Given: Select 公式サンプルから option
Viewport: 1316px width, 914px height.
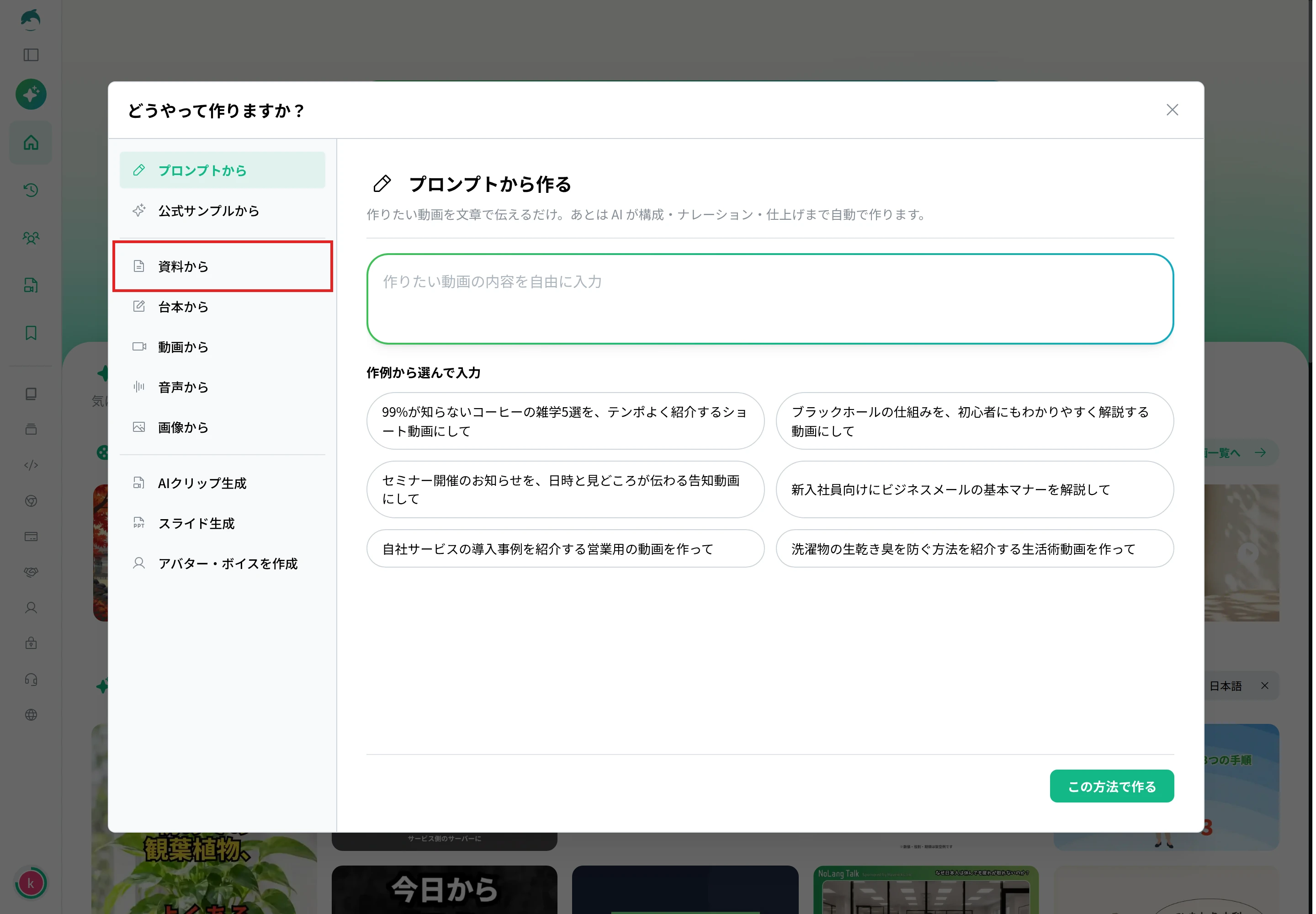Looking at the screenshot, I should pos(222,211).
